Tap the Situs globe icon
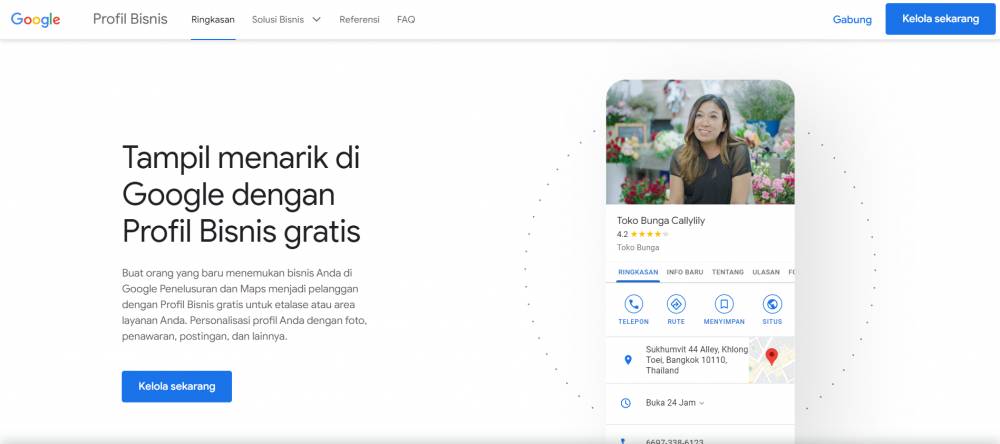Screen dimensions: 1000x444 click(x=772, y=304)
